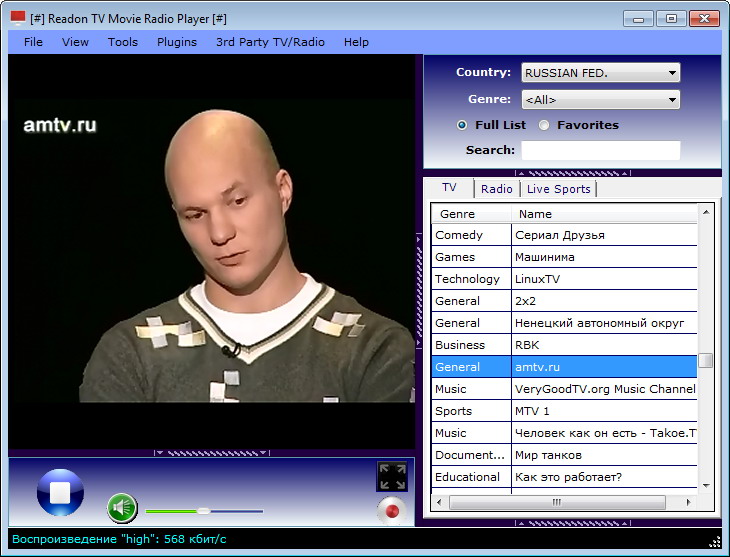Open the Country dropdown showing RUSSIAN FED.

coord(601,73)
